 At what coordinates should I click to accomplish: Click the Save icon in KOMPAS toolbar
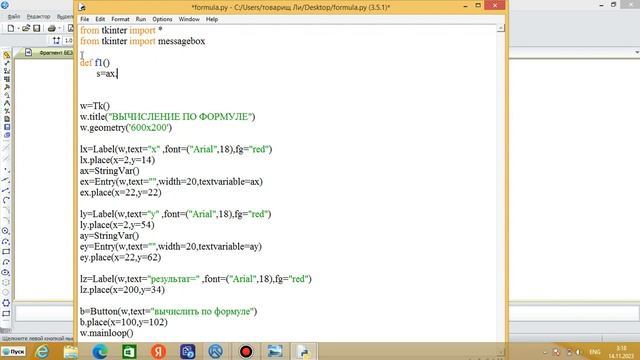pyautogui.click(x=37, y=28)
